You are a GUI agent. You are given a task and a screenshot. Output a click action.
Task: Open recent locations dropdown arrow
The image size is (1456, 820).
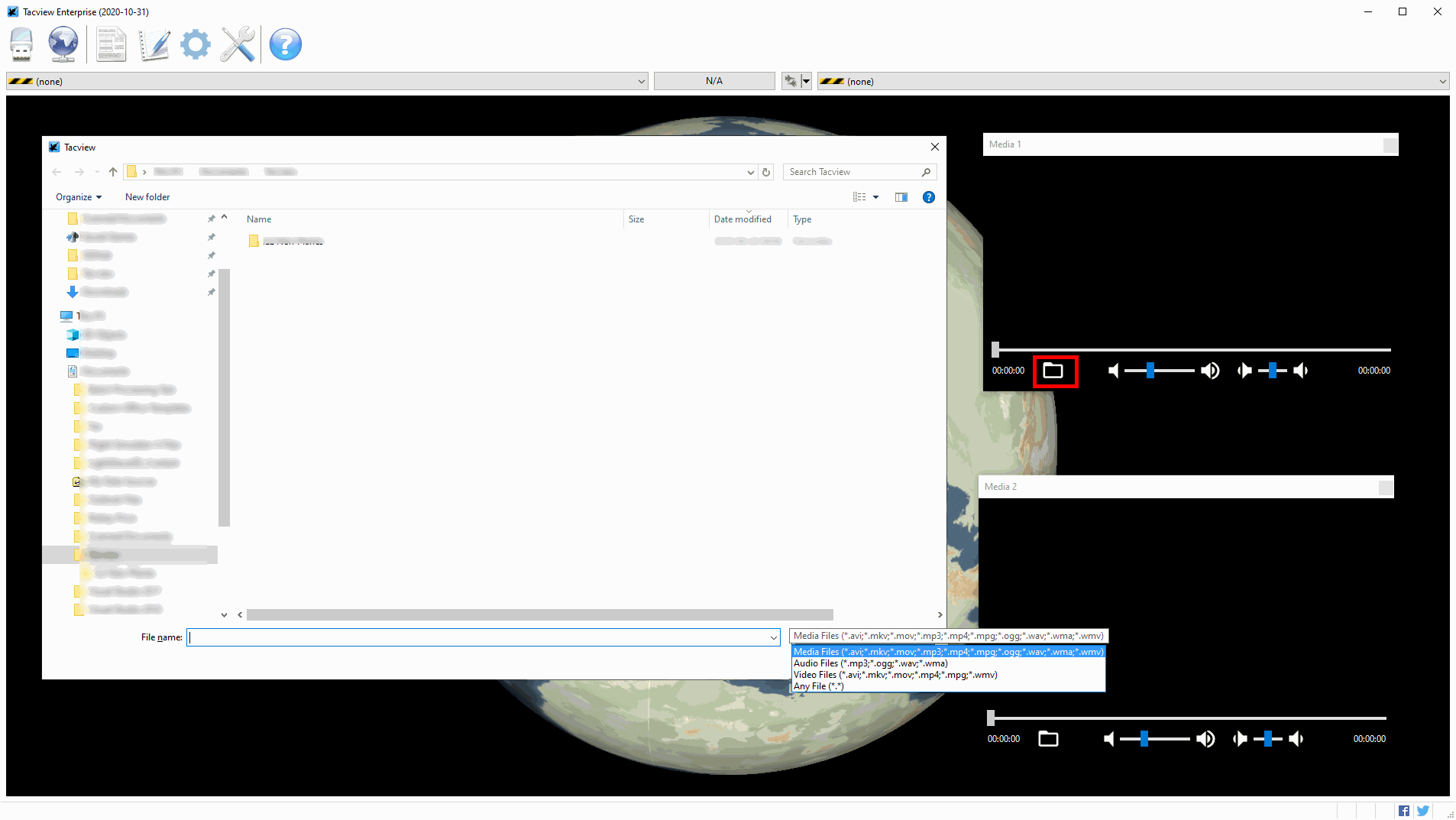[x=97, y=172]
